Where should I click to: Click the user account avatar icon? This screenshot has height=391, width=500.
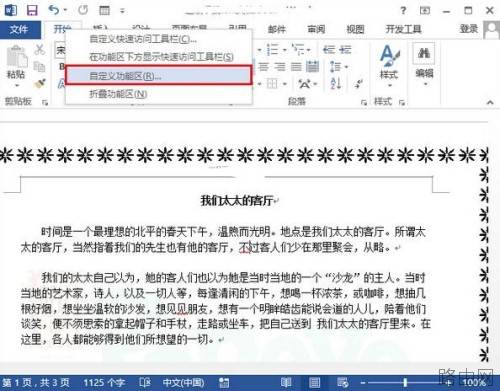(x=492, y=29)
